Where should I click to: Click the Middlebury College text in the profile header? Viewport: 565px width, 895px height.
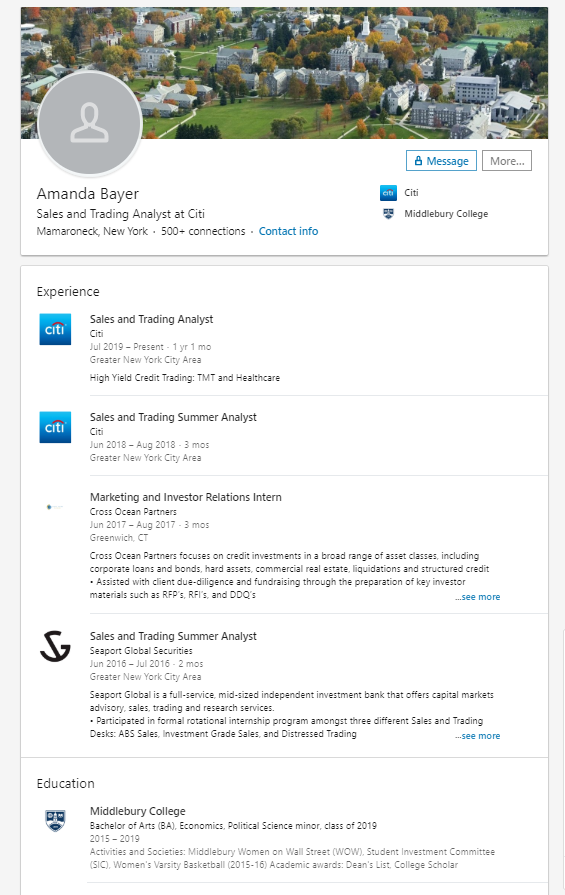[446, 214]
